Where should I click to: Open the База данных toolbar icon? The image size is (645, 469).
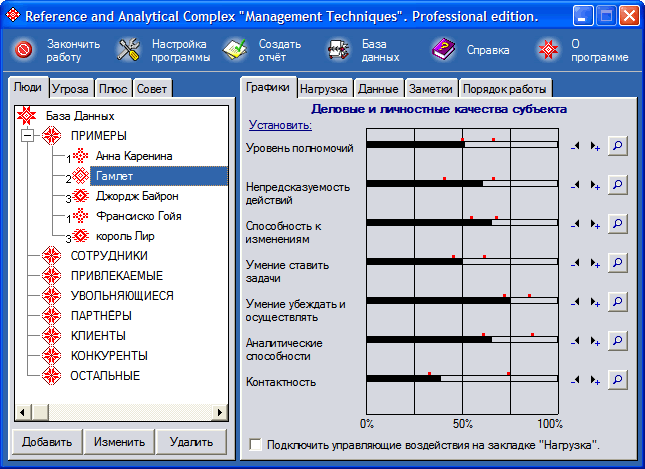pos(338,50)
